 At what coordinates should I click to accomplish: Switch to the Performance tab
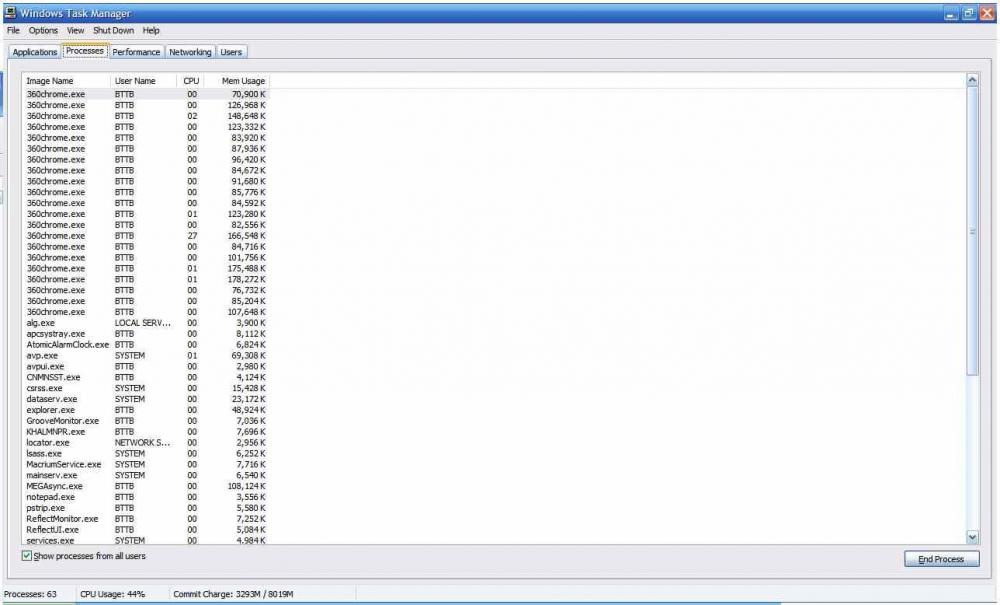(x=136, y=52)
